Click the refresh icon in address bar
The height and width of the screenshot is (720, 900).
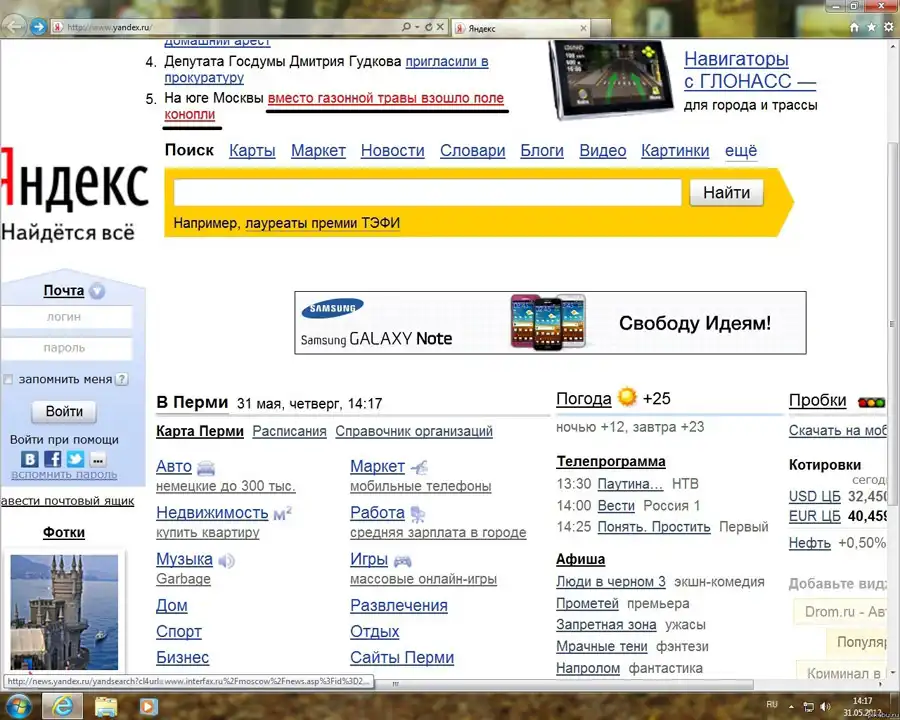point(429,27)
